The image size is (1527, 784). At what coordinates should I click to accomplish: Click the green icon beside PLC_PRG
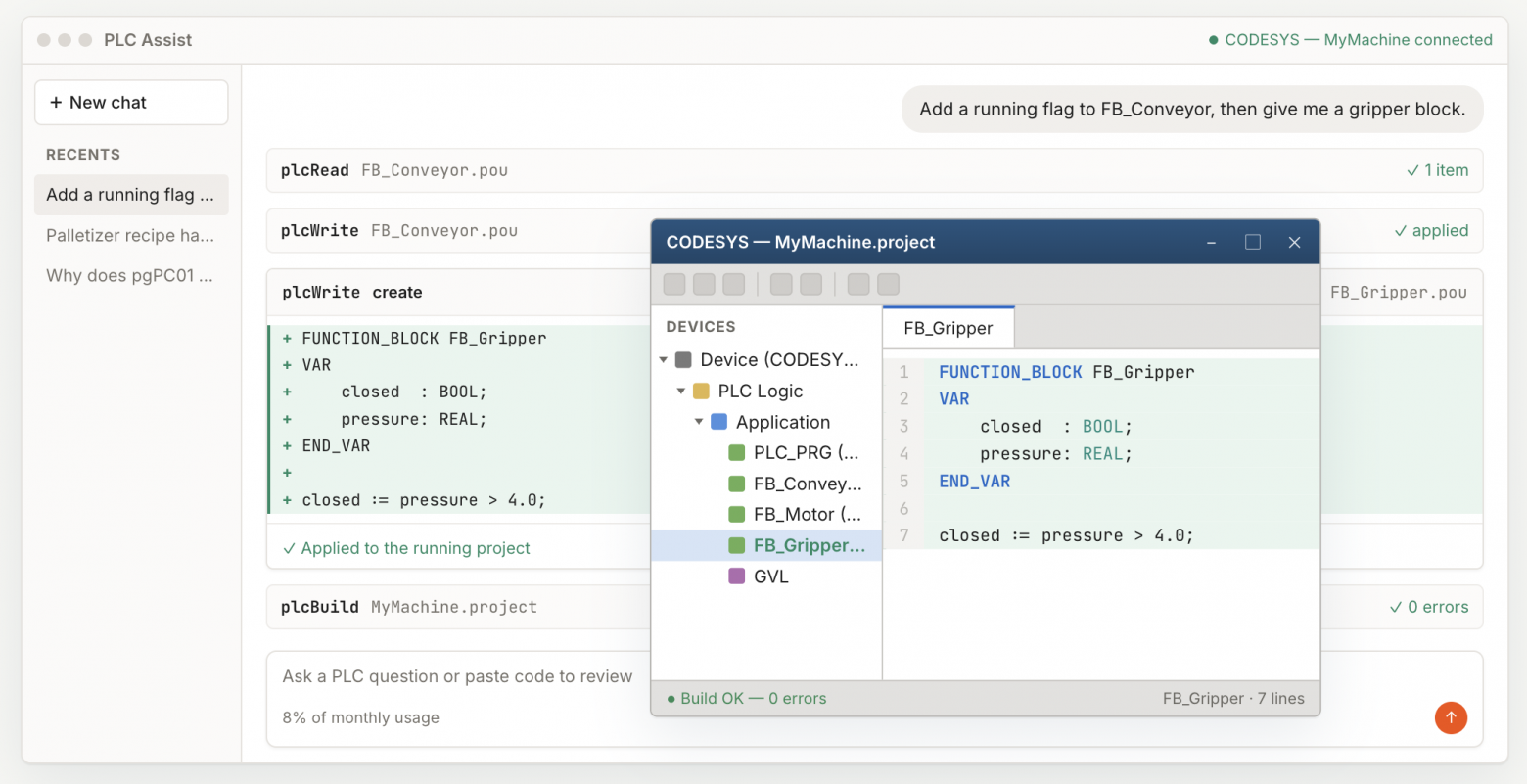[x=737, y=453]
